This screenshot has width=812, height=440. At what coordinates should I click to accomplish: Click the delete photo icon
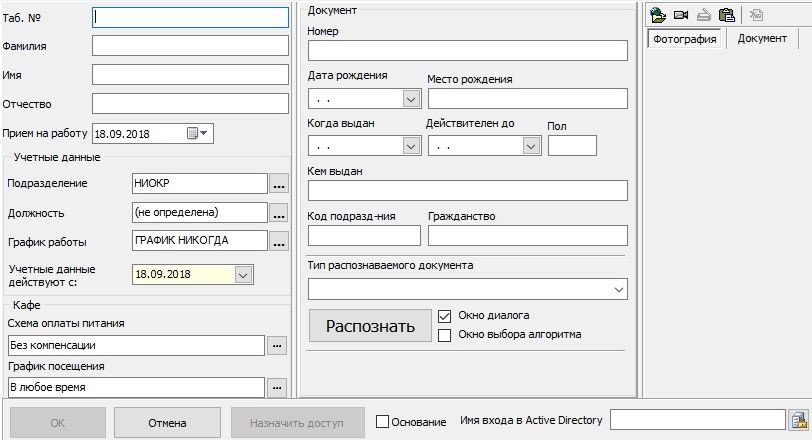pos(757,15)
